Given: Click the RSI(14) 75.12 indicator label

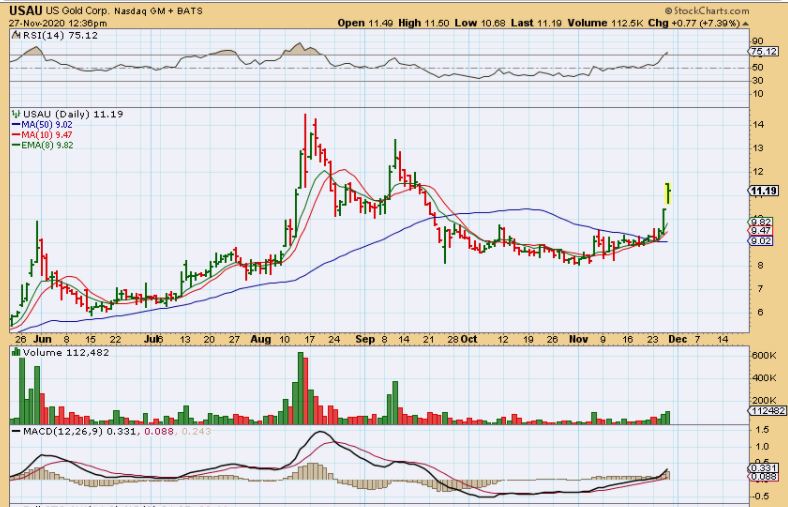Looking at the screenshot, I should [60, 35].
